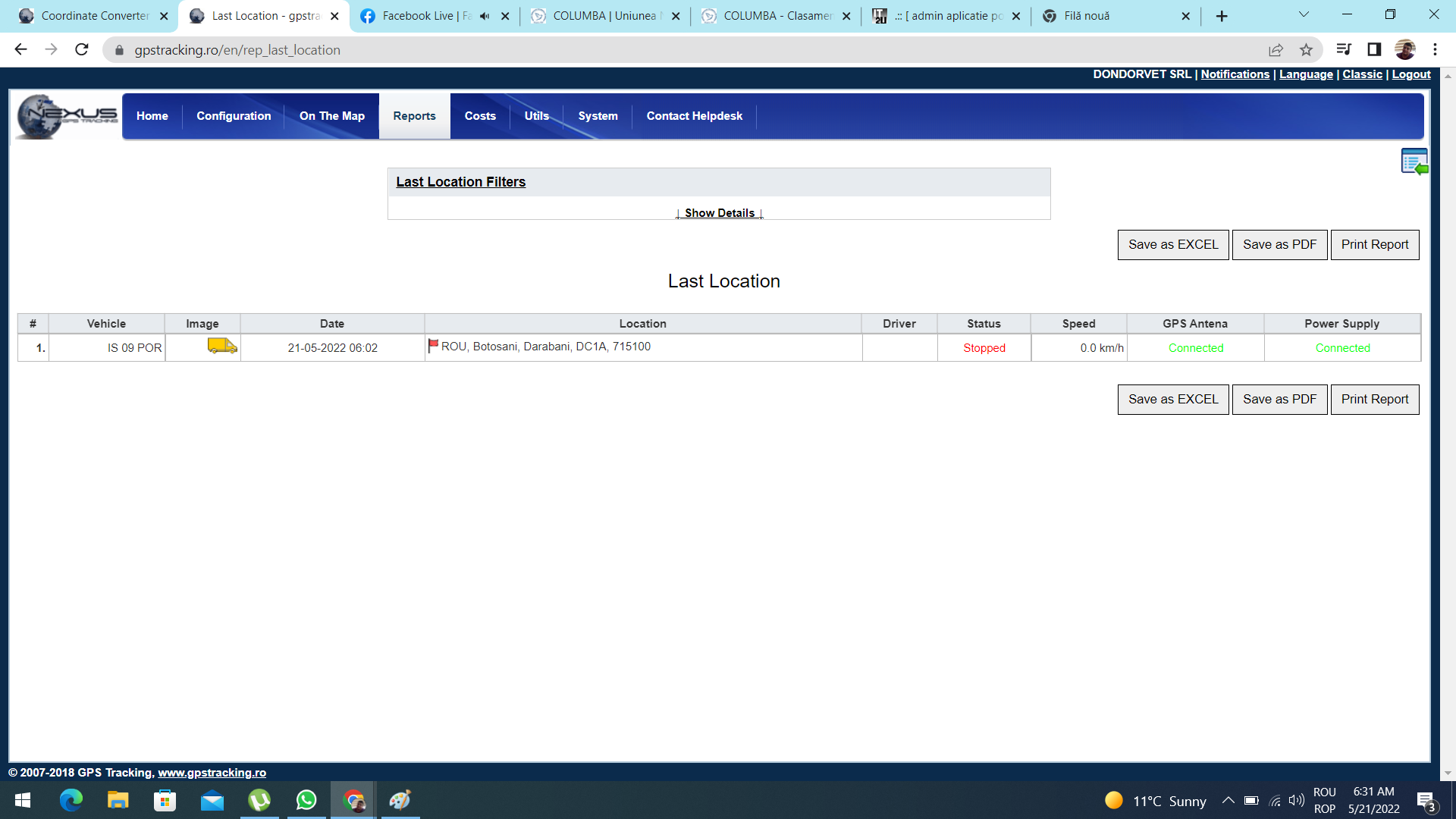Viewport: 1456px width, 819px height.
Task: Open the Chrome tab search dropdown
Action: coord(1304,14)
